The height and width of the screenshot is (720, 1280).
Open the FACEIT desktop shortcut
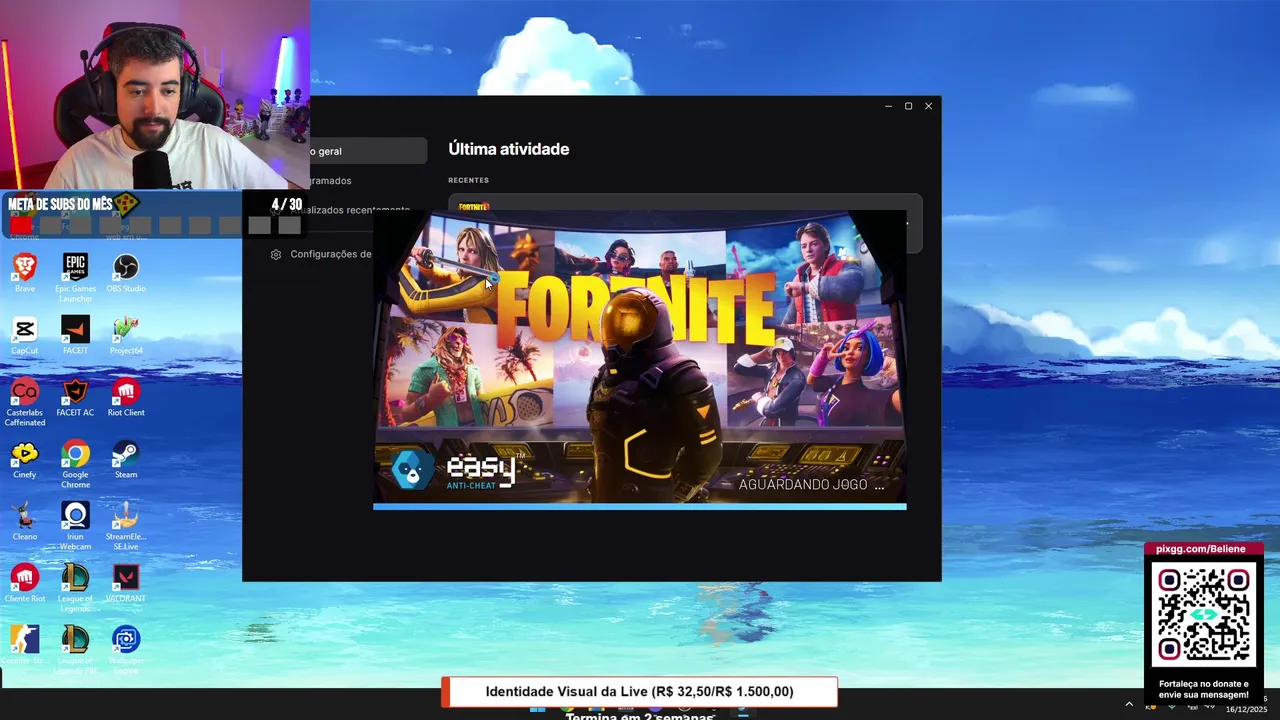pos(75,335)
